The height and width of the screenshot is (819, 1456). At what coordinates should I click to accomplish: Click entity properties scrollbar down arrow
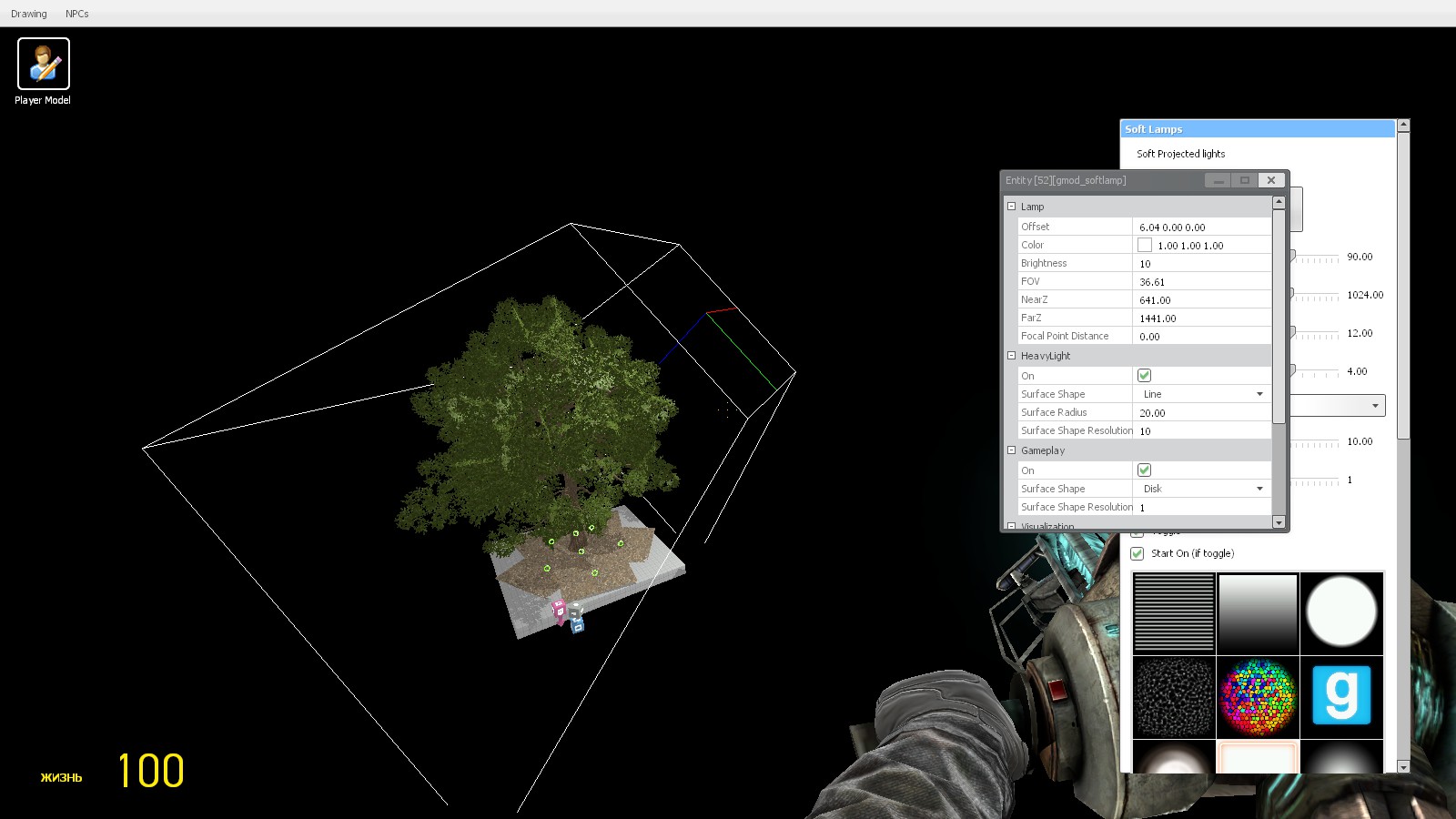[x=1279, y=522]
